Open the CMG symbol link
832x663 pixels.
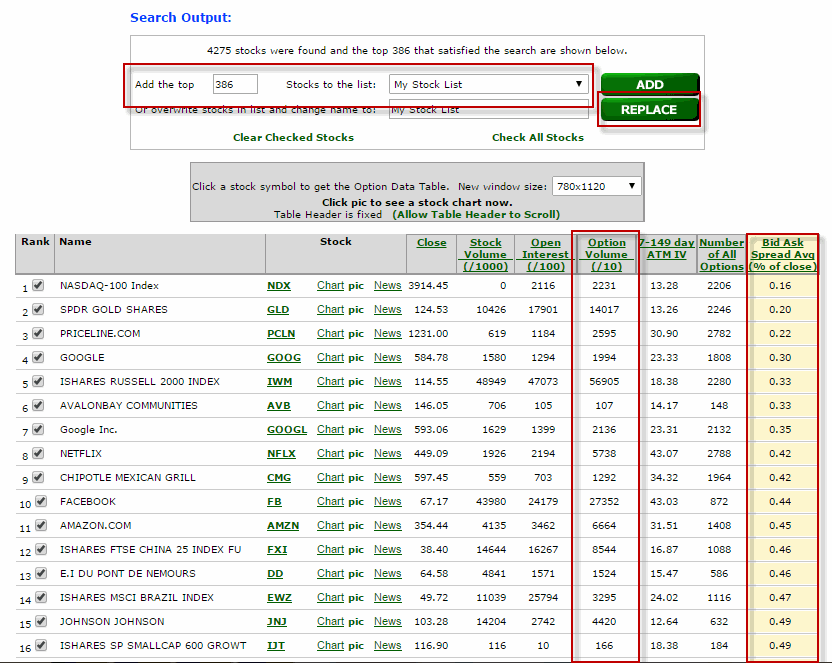(x=279, y=477)
